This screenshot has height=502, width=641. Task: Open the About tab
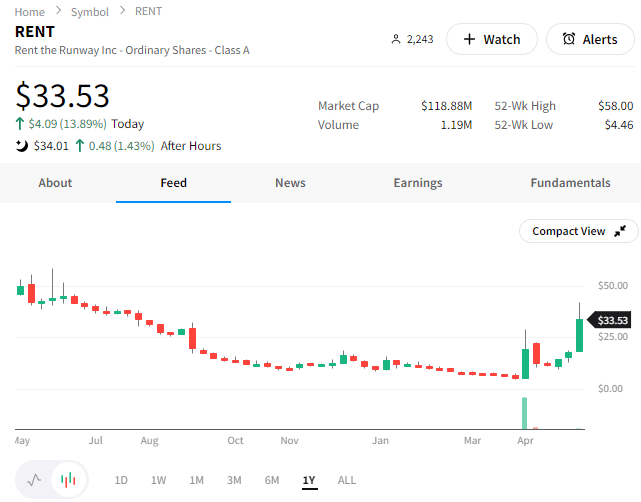click(55, 183)
